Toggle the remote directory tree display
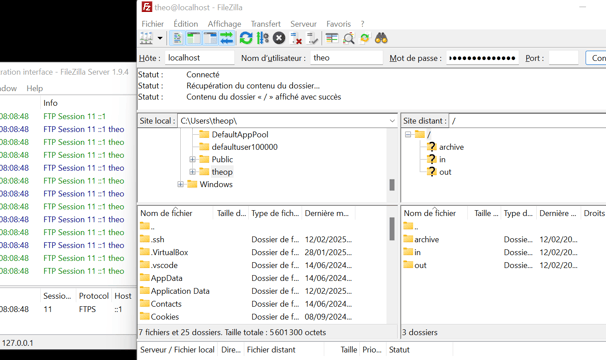Viewport: 606px width, 360px height. click(210, 38)
